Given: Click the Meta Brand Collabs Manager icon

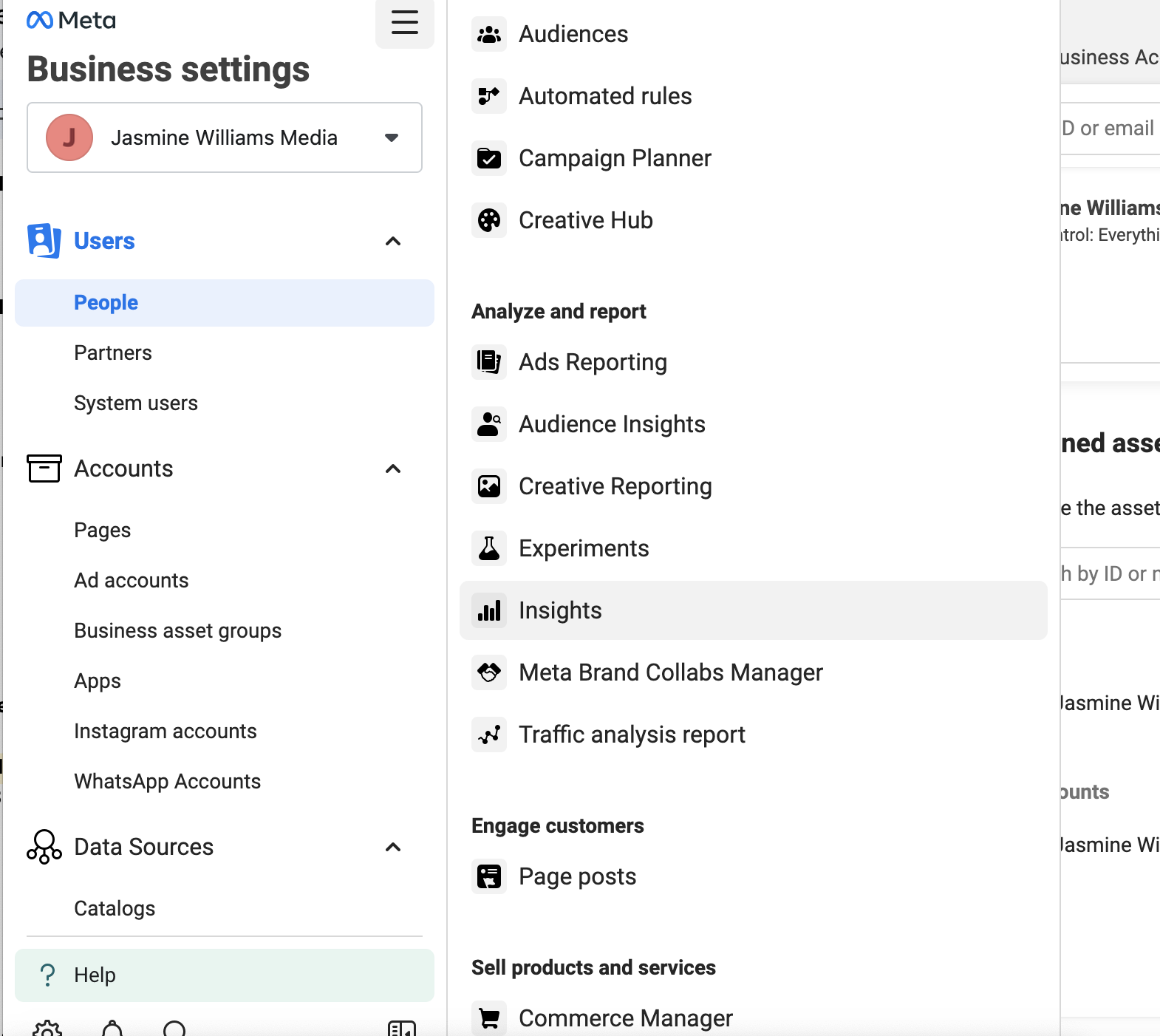Looking at the screenshot, I should click(489, 672).
